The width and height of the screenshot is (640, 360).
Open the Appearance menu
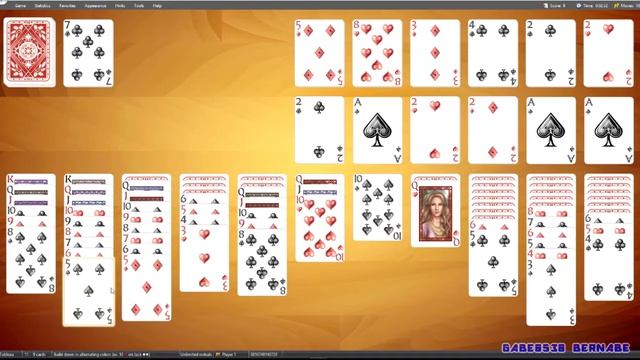click(x=95, y=6)
